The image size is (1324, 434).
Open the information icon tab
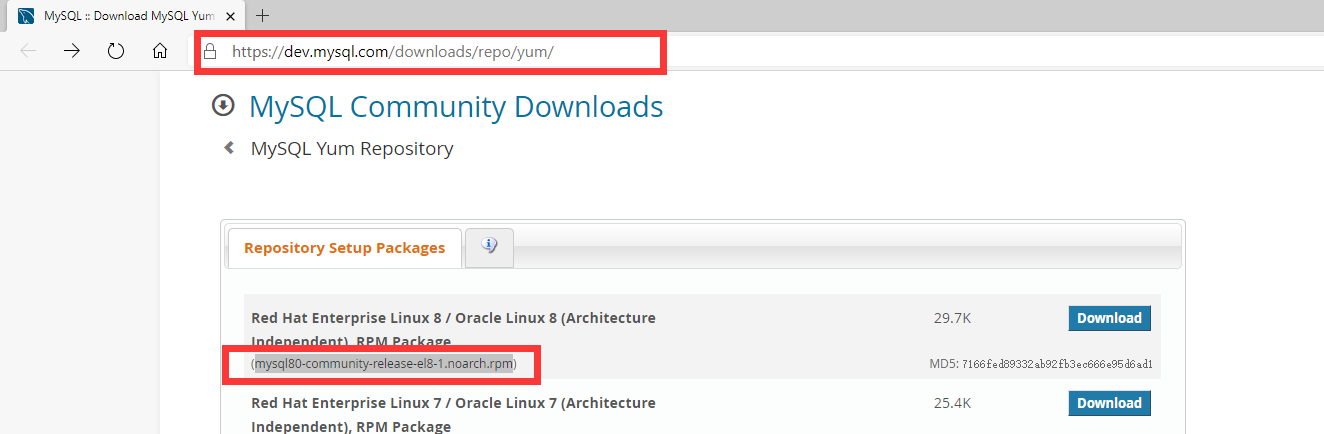[489, 247]
